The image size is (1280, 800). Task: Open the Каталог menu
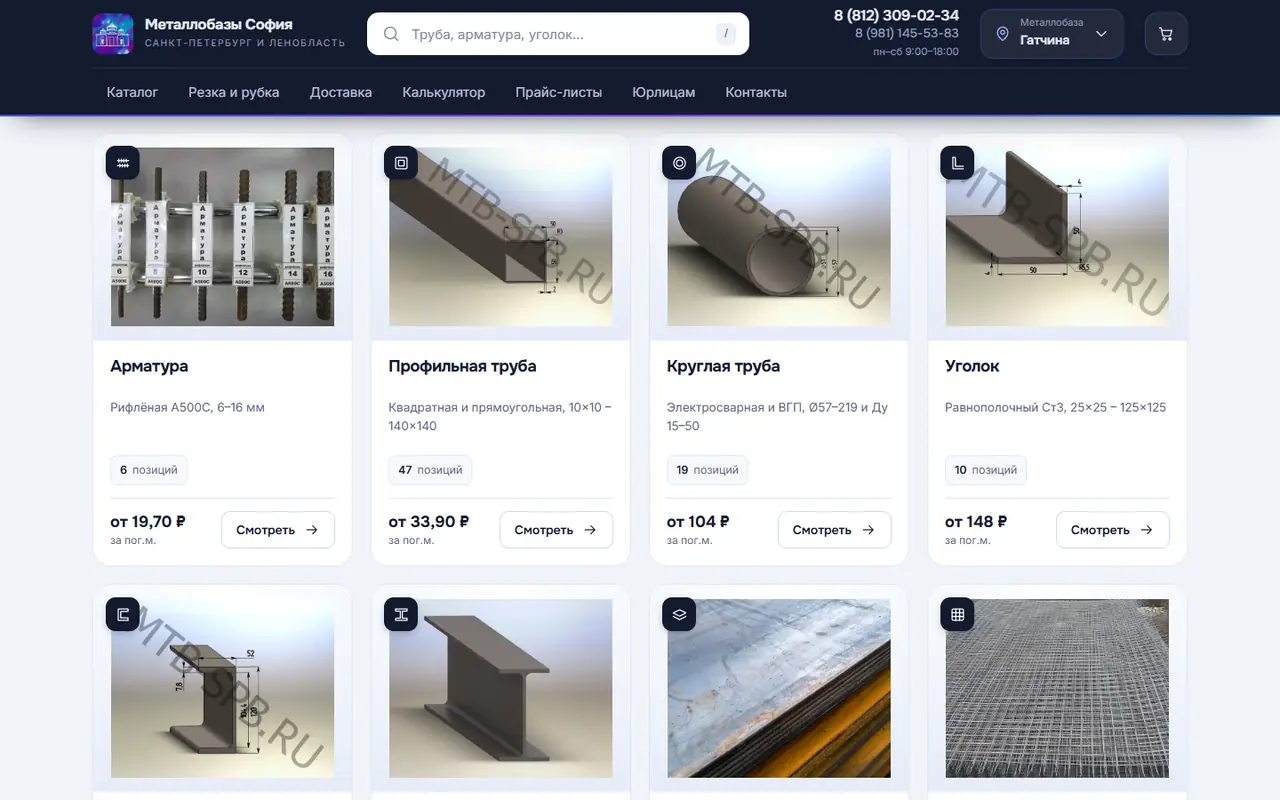[x=133, y=92]
